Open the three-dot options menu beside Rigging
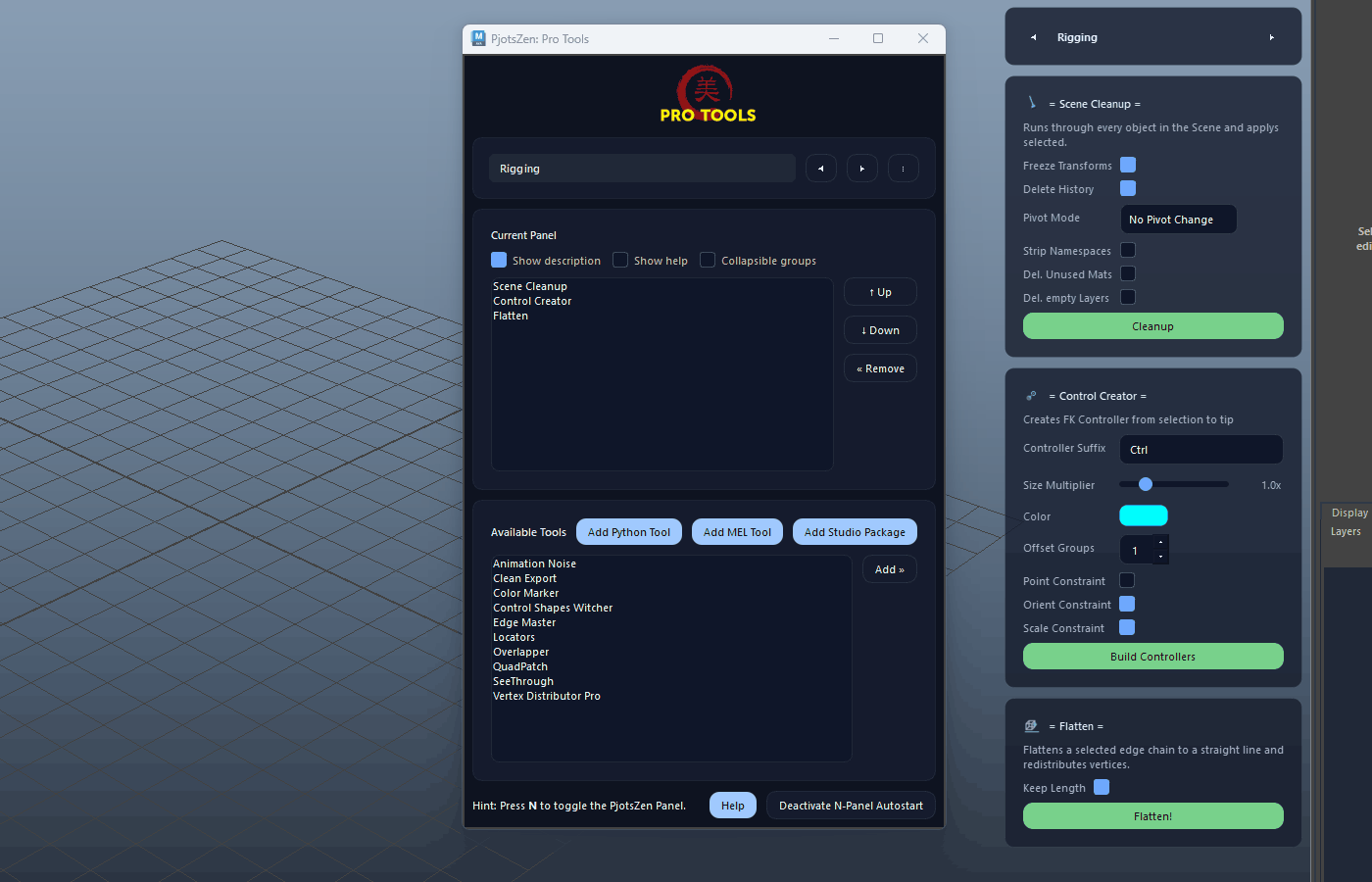Image resolution: width=1372 pixels, height=882 pixels. 904,169
